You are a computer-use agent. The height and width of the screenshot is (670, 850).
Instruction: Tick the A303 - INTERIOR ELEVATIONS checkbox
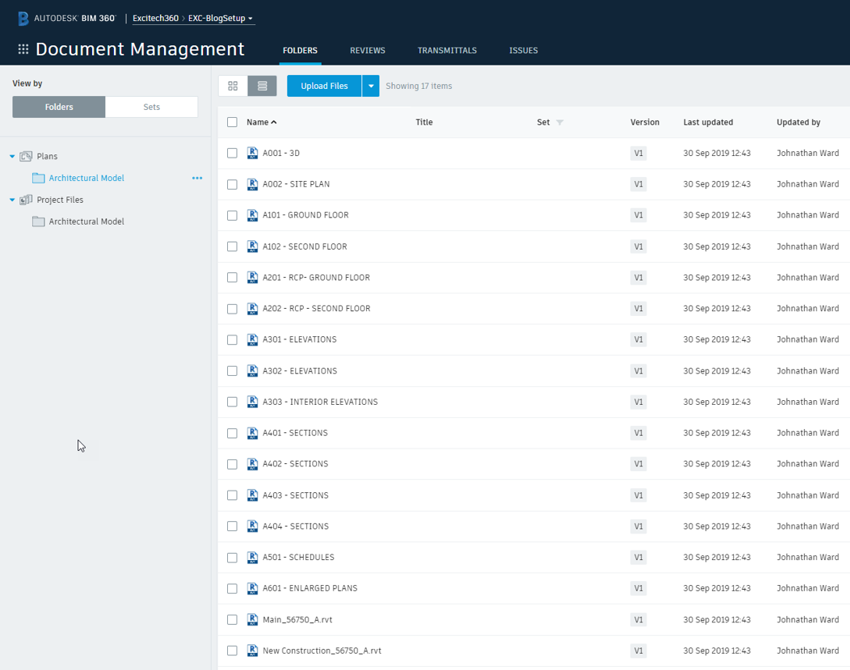(x=232, y=402)
